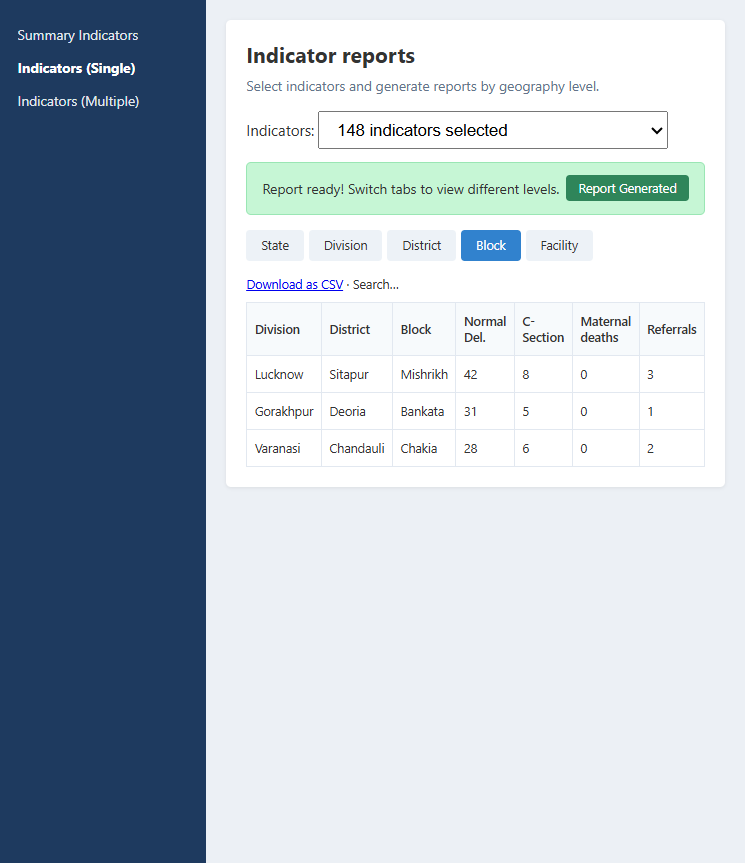Click Normal Del. value 28
The image size is (745, 863).
(485, 448)
